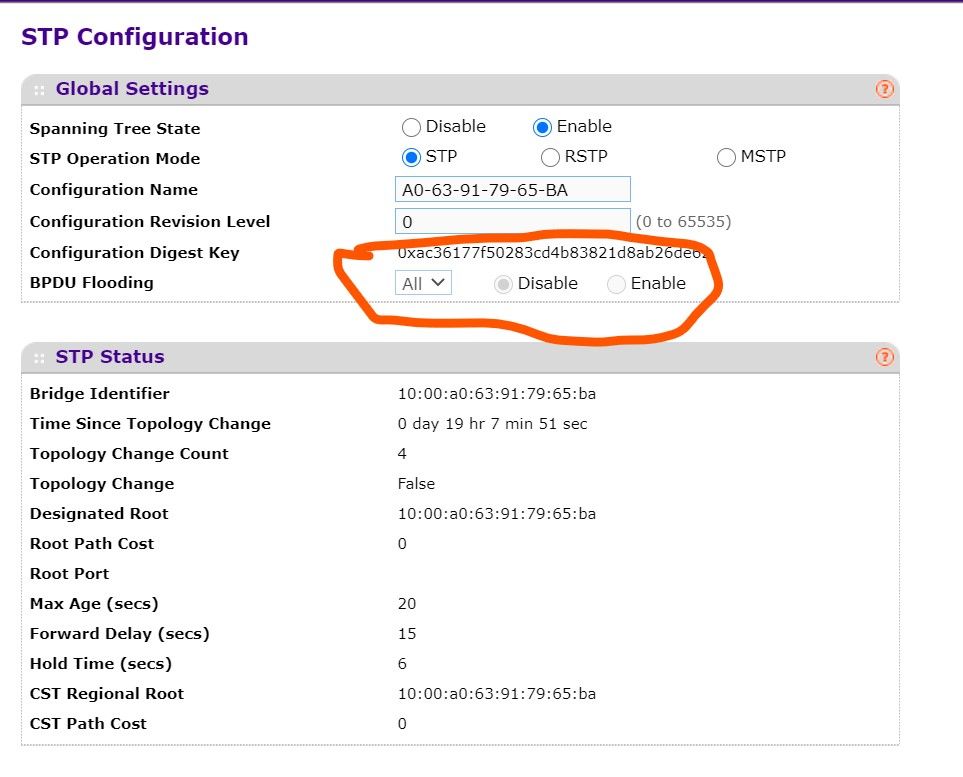Click the (0 to 65535) range hint
Viewport: 963px width, 777px height.
(683, 222)
